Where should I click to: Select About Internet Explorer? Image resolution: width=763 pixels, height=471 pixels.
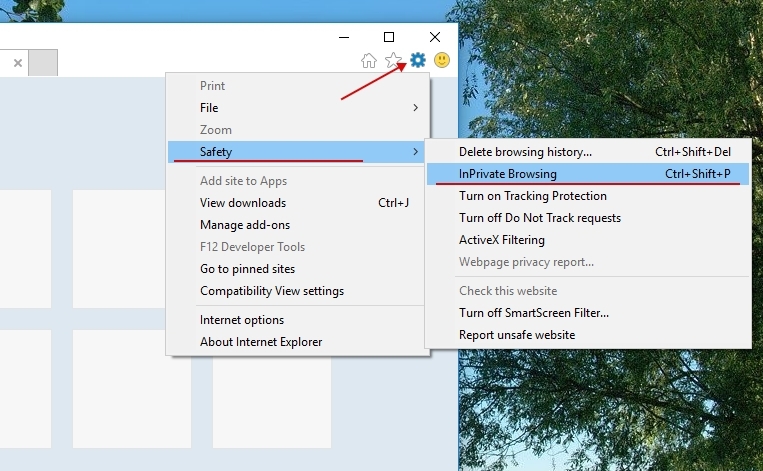[298, 342]
